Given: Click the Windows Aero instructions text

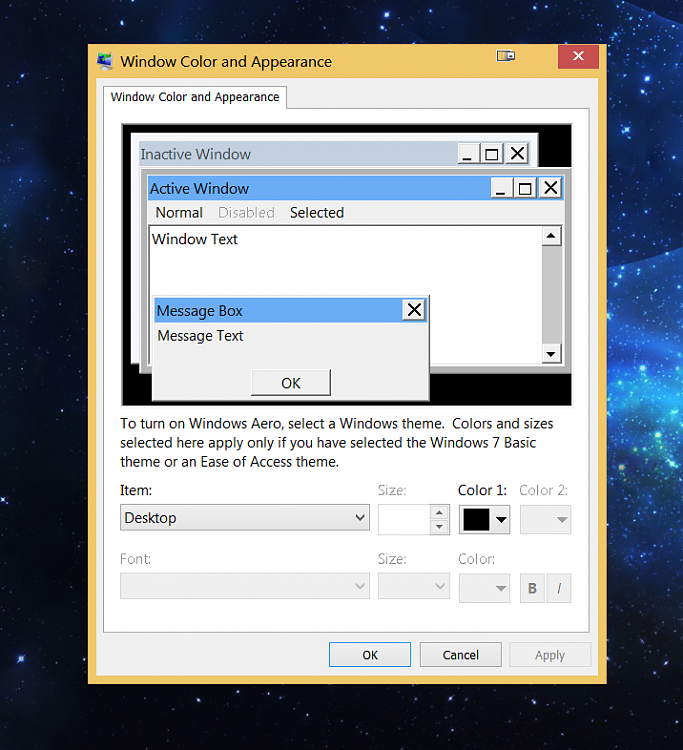Looking at the screenshot, I should click(337, 443).
